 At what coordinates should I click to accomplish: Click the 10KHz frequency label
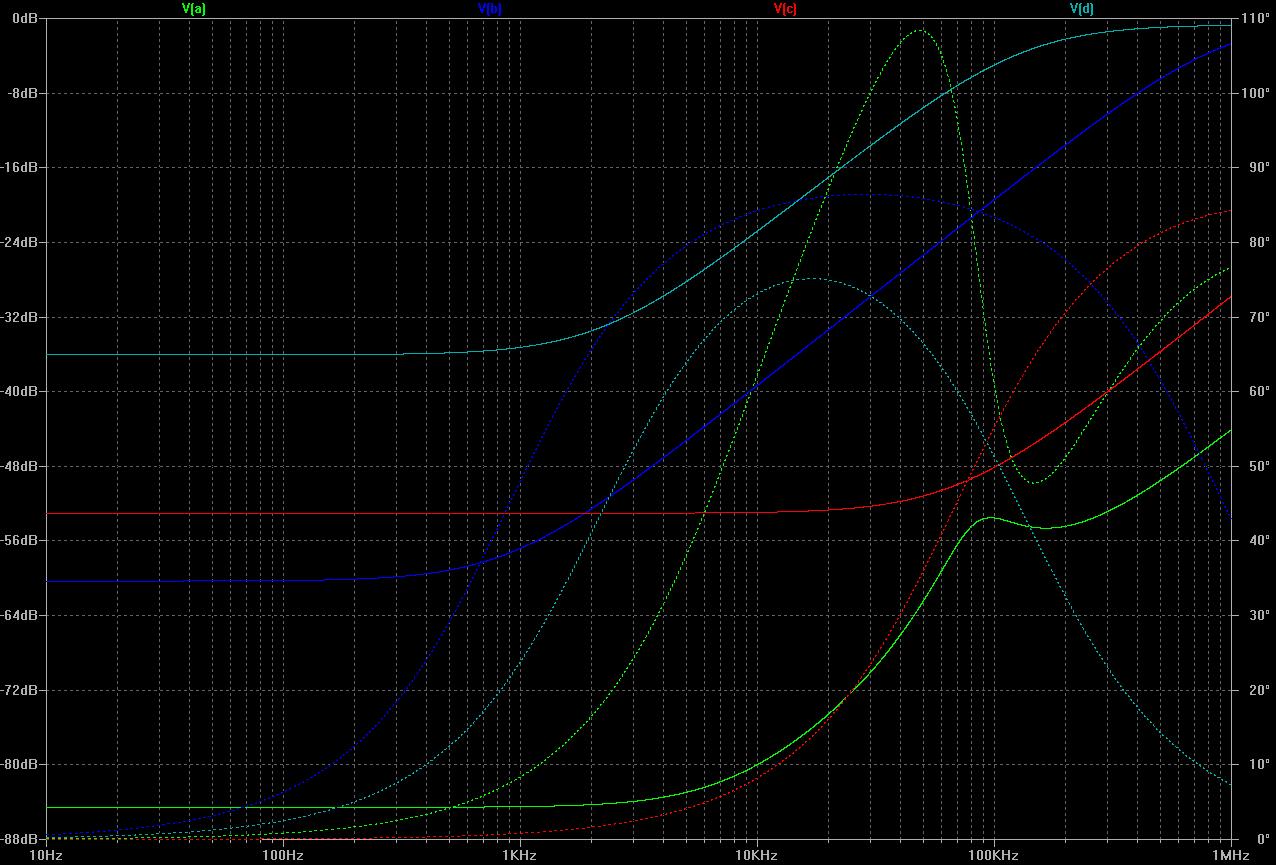coord(756,856)
